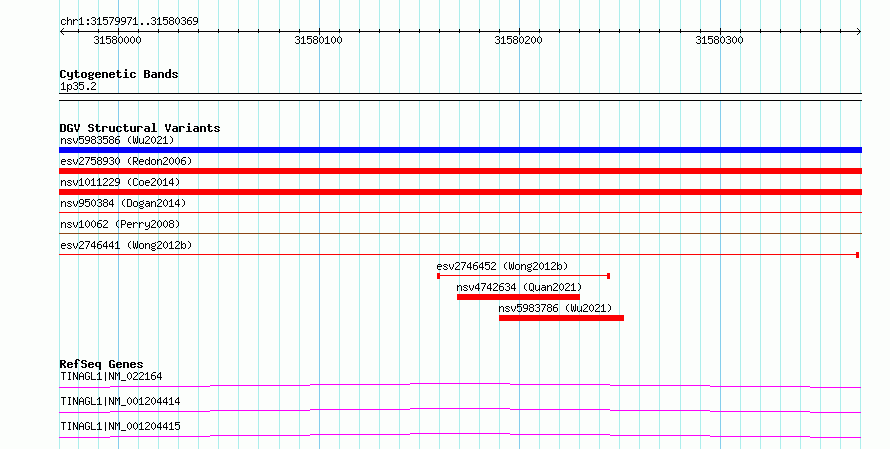Screen dimensions: 890x449
Task: Click the blue nsv5983586 variant bar
Action: point(460,150)
